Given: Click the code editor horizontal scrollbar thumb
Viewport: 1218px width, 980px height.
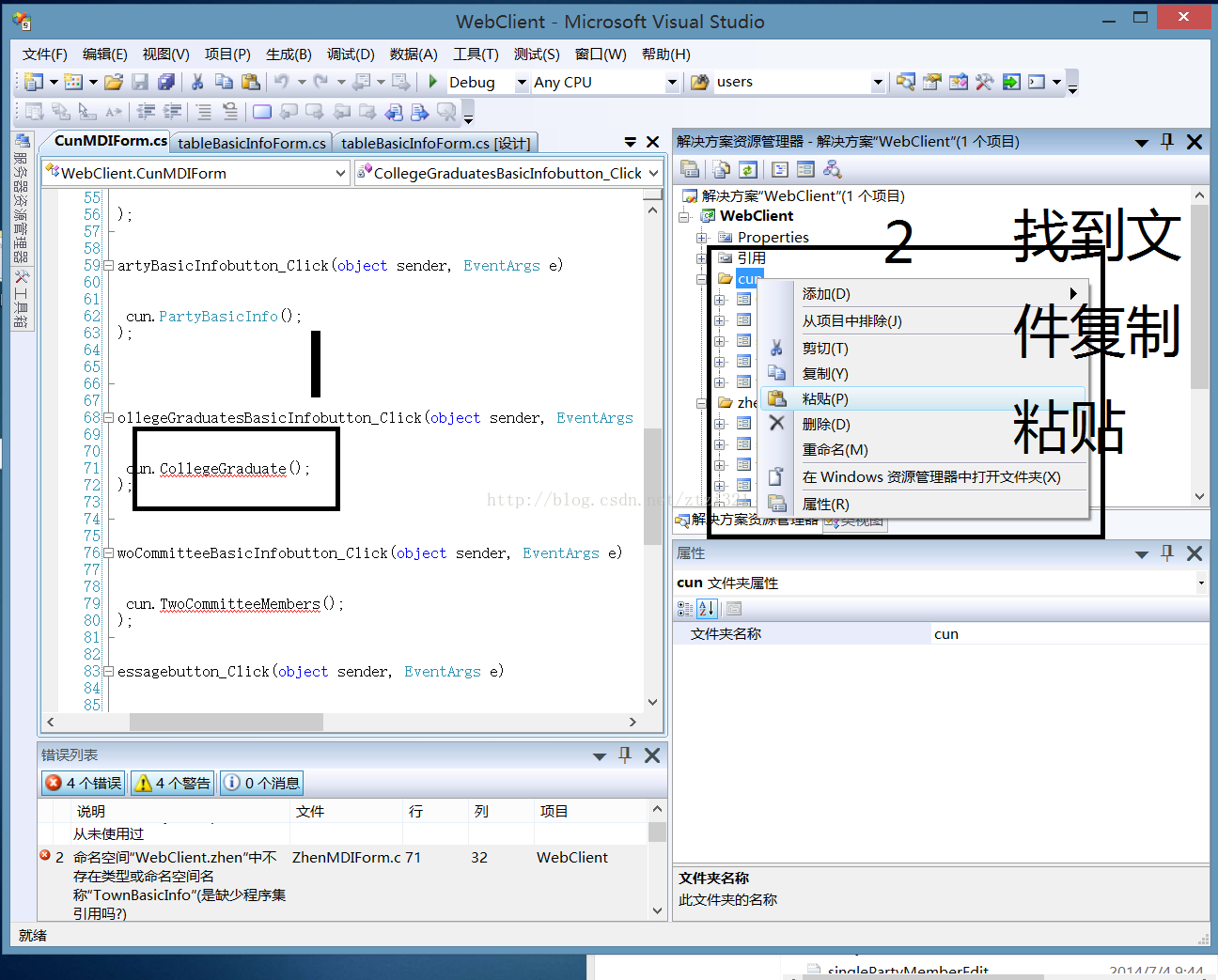Looking at the screenshot, I should [226, 722].
